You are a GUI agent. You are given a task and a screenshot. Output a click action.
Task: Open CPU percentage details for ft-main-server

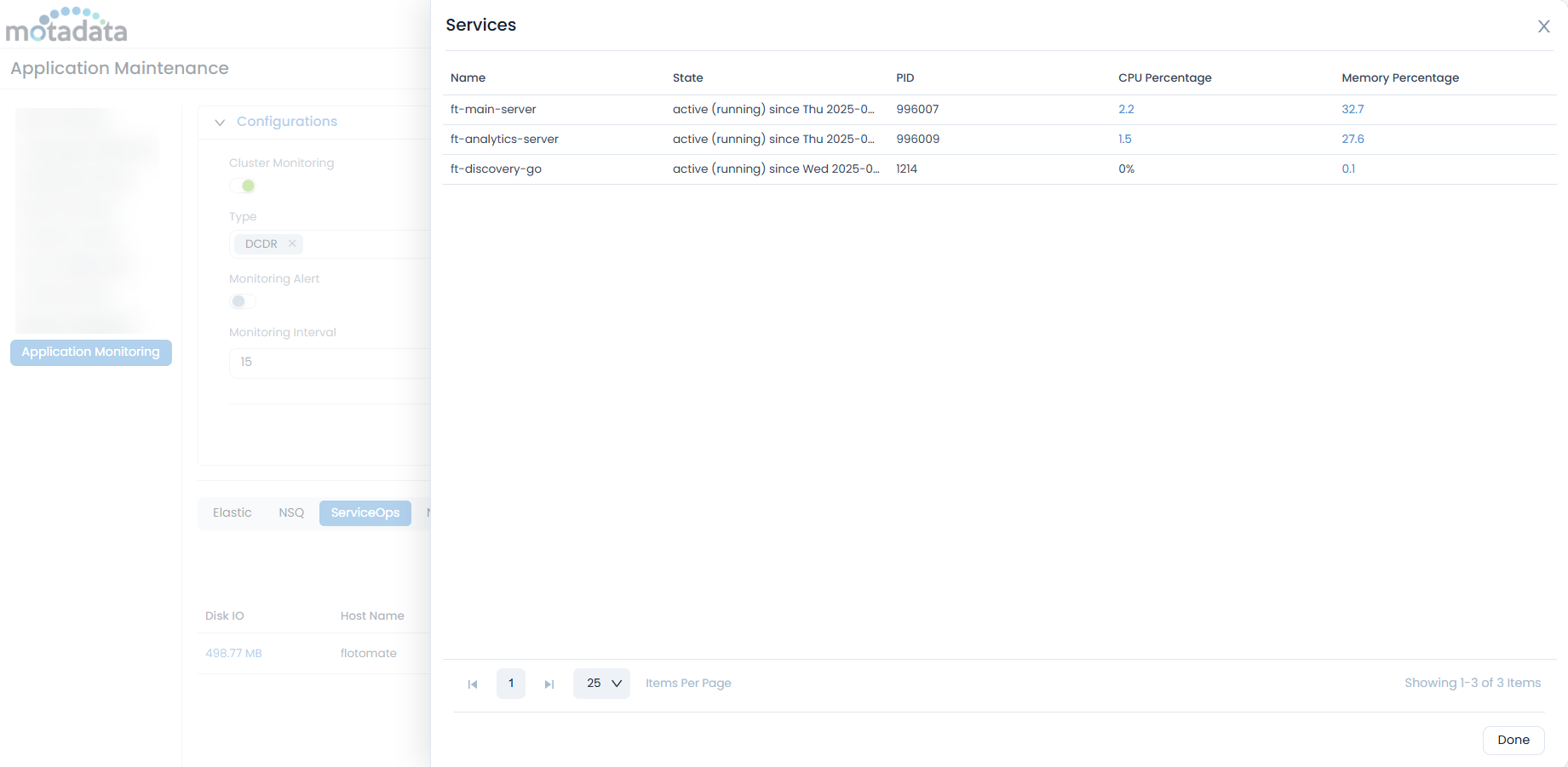pyautogui.click(x=1126, y=109)
